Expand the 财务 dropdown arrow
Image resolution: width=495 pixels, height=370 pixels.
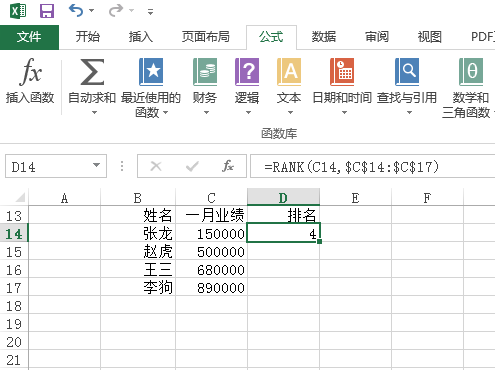pos(206,113)
